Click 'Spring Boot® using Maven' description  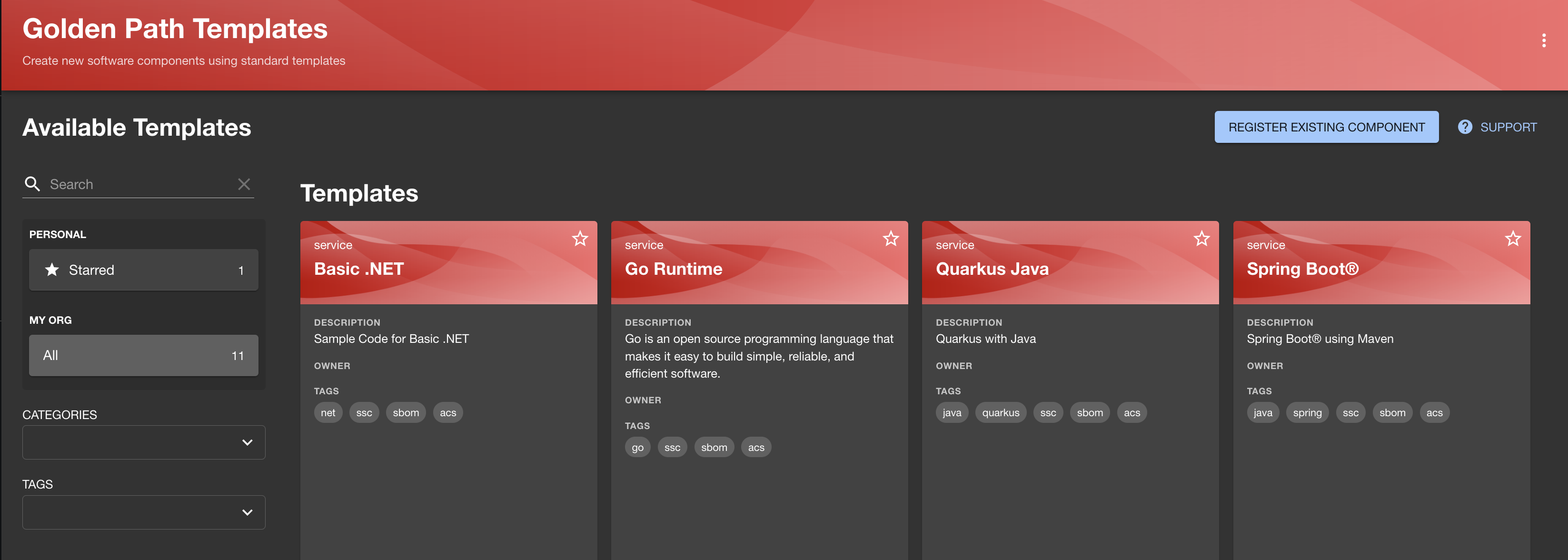tap(1320, 339)
